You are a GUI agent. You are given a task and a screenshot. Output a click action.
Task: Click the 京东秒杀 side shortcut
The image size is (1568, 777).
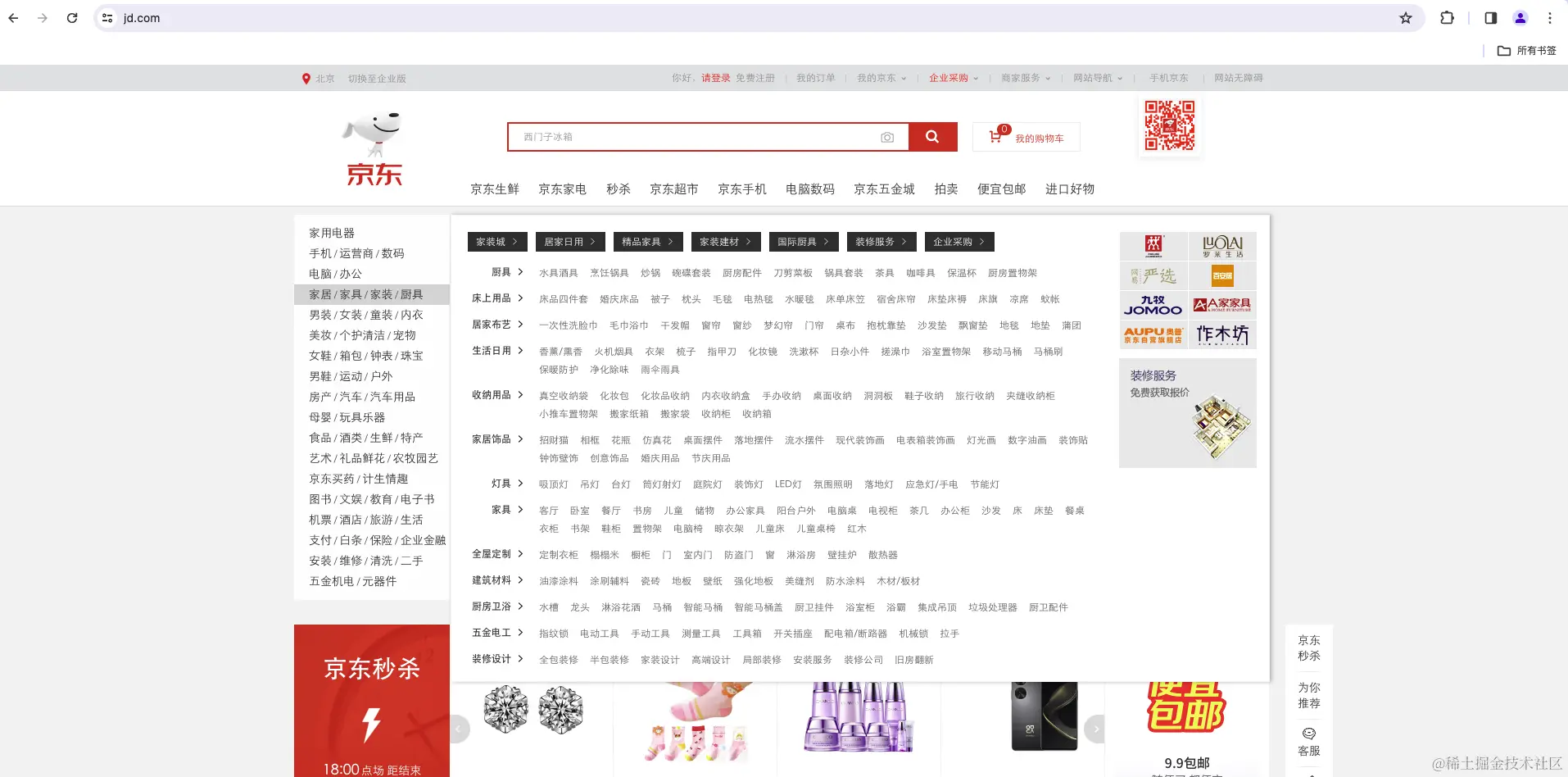[1309, 647]
